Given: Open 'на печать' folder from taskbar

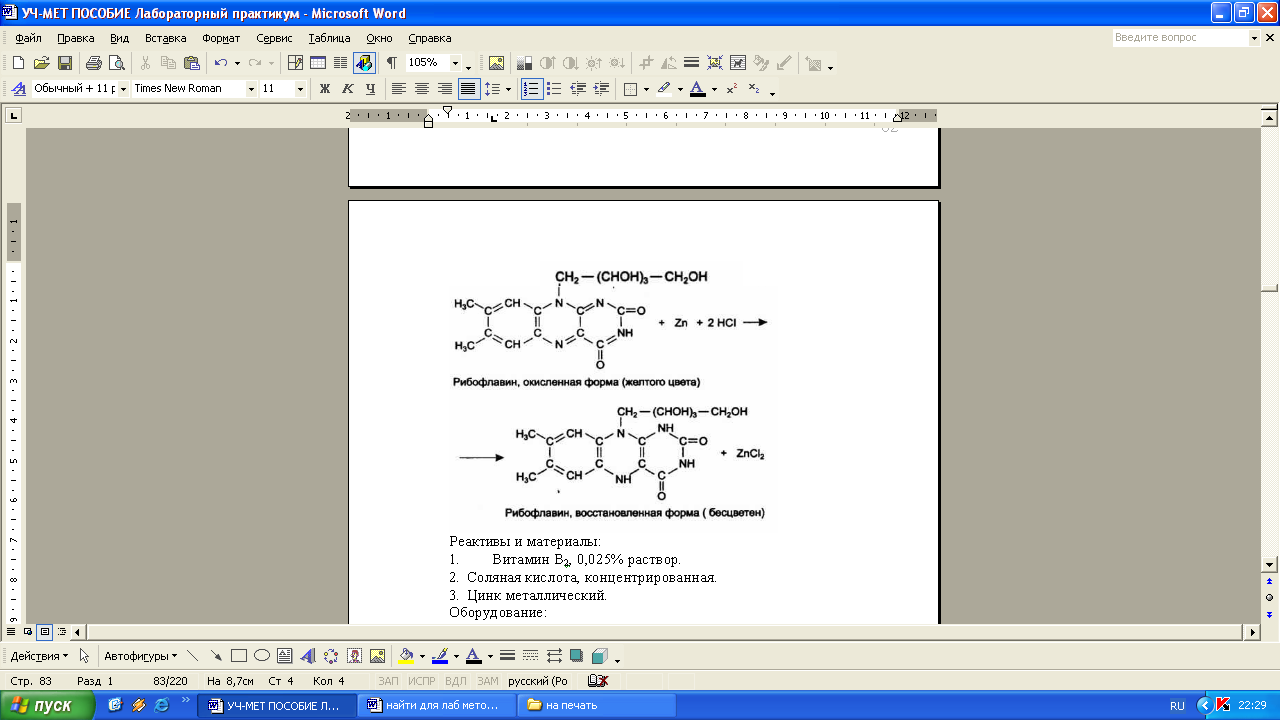Looking at the screenshot, I should (x=596, y=705).
